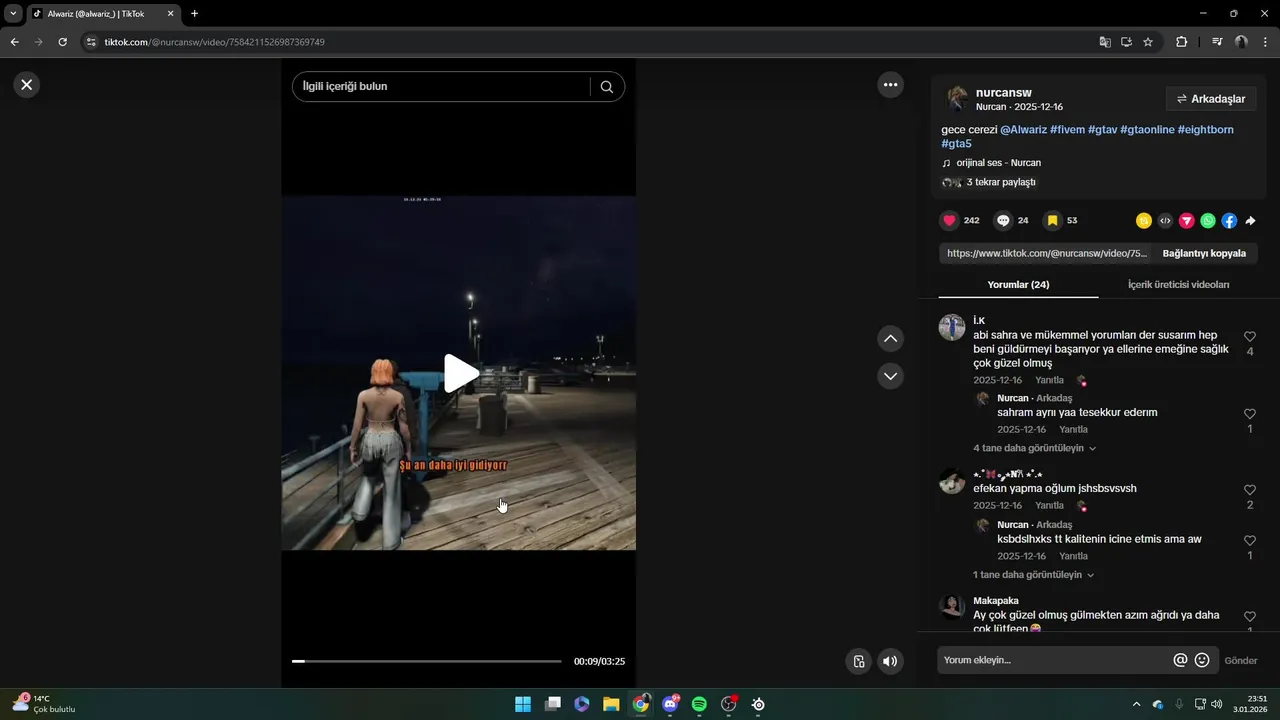Open İ.K commenter avatar
1280x720 pixels.
952,327
